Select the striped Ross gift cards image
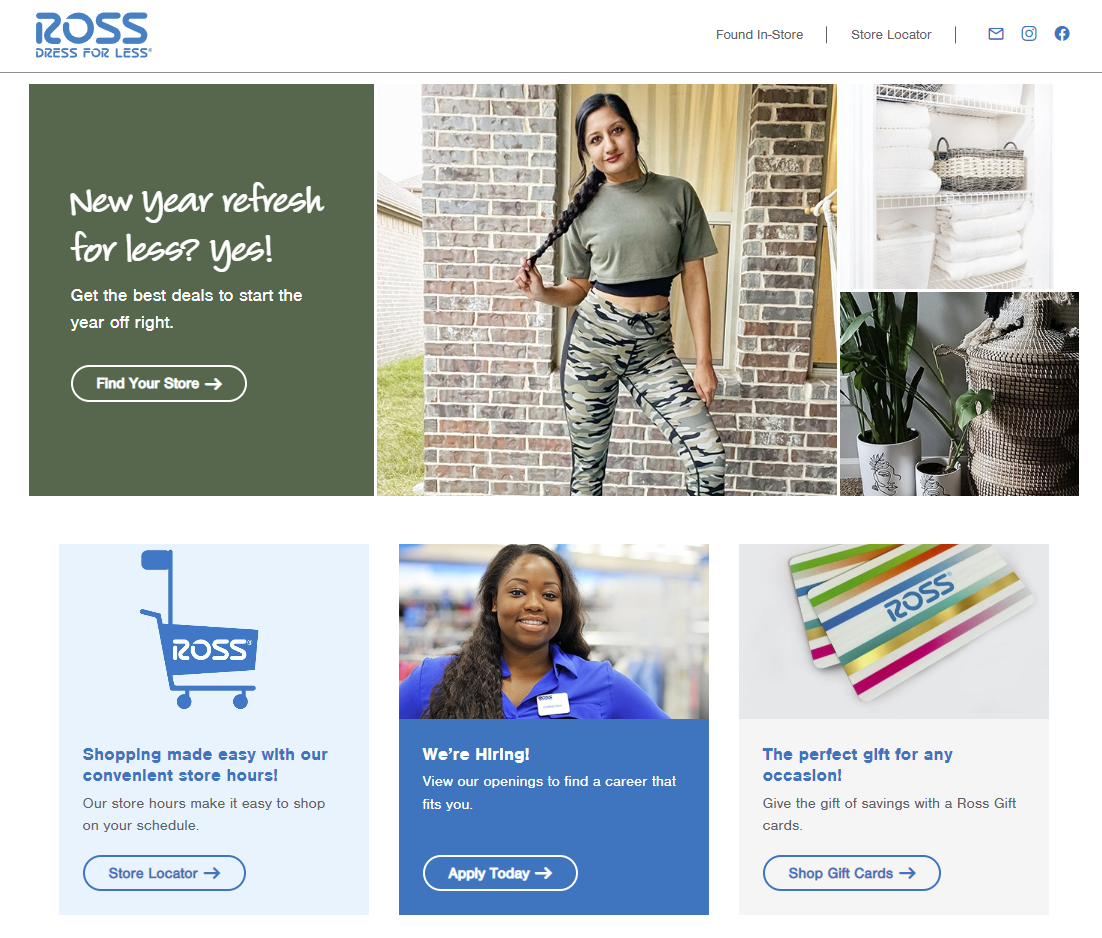Image resolution: width=1102 pixels, height=938 pixels. point(893,631)
